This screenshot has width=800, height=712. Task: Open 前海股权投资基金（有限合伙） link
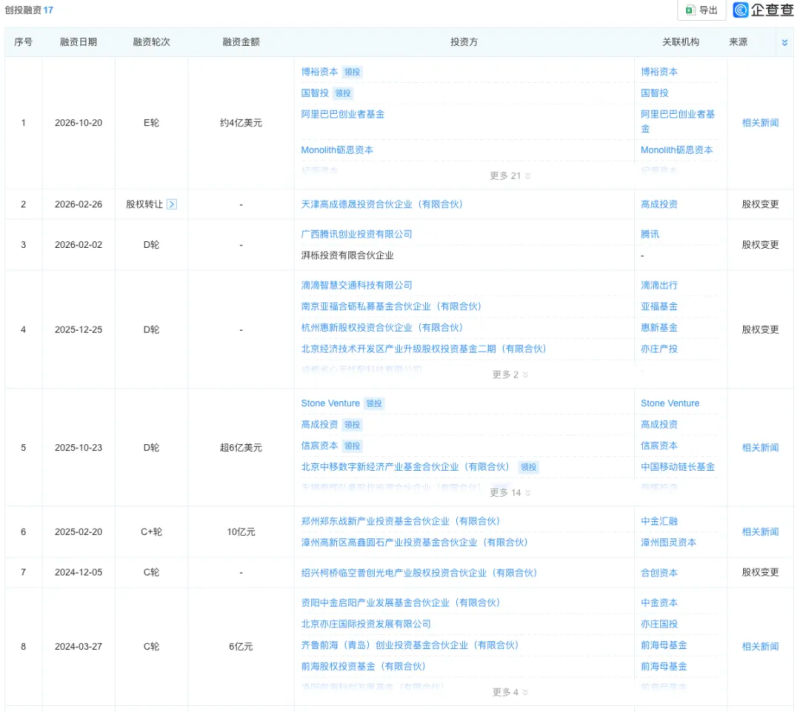pyautogui.click(x=363, y=667)
